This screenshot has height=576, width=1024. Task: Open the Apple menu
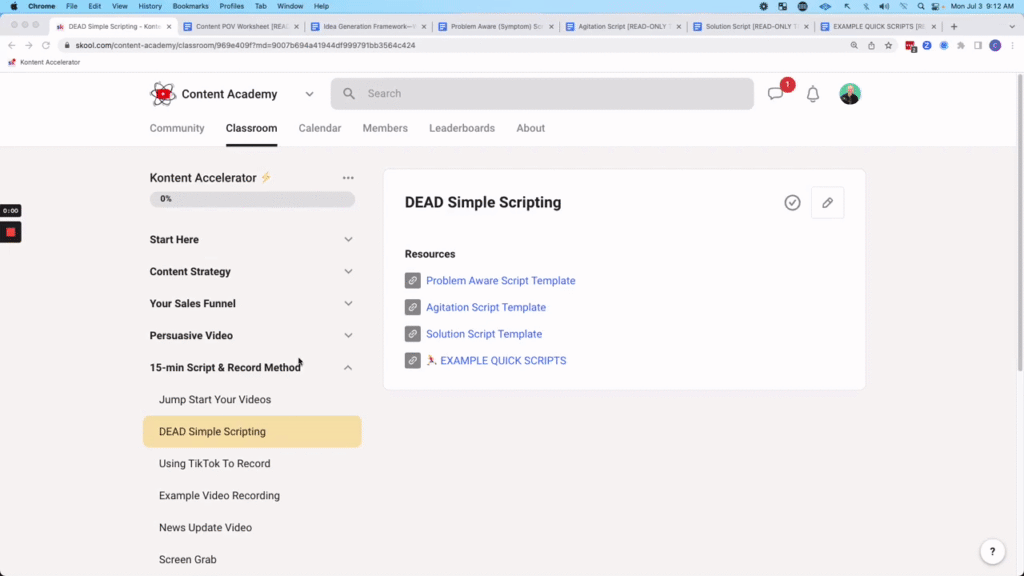(x=14, y=6)
